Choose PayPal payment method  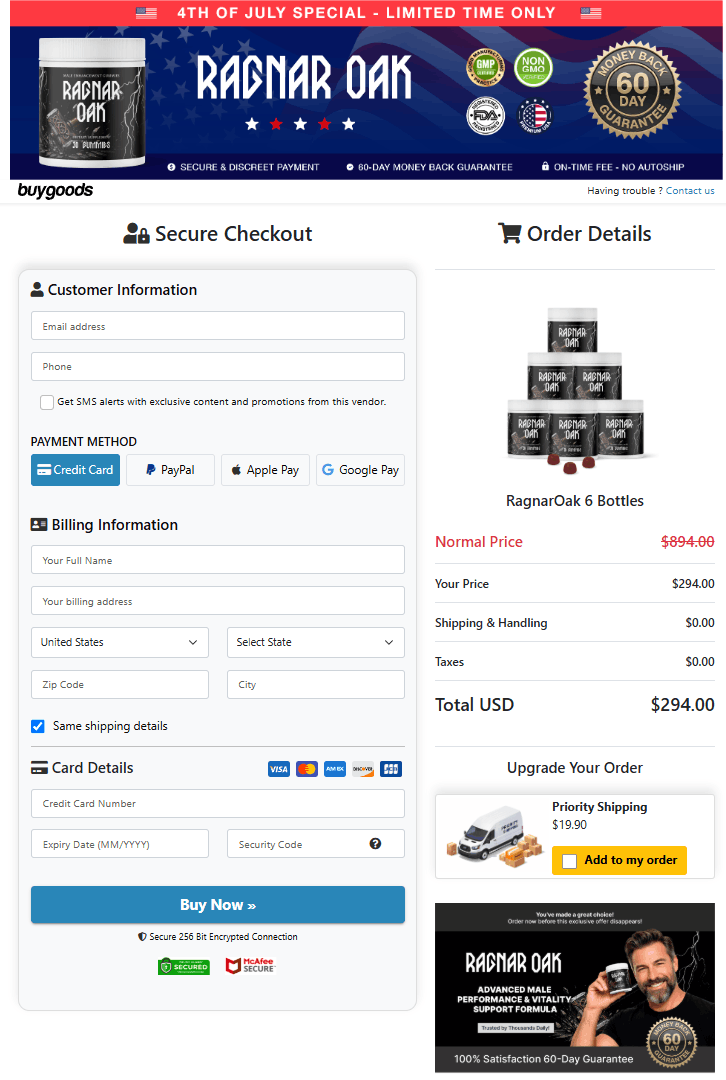(x=170, y=470)
